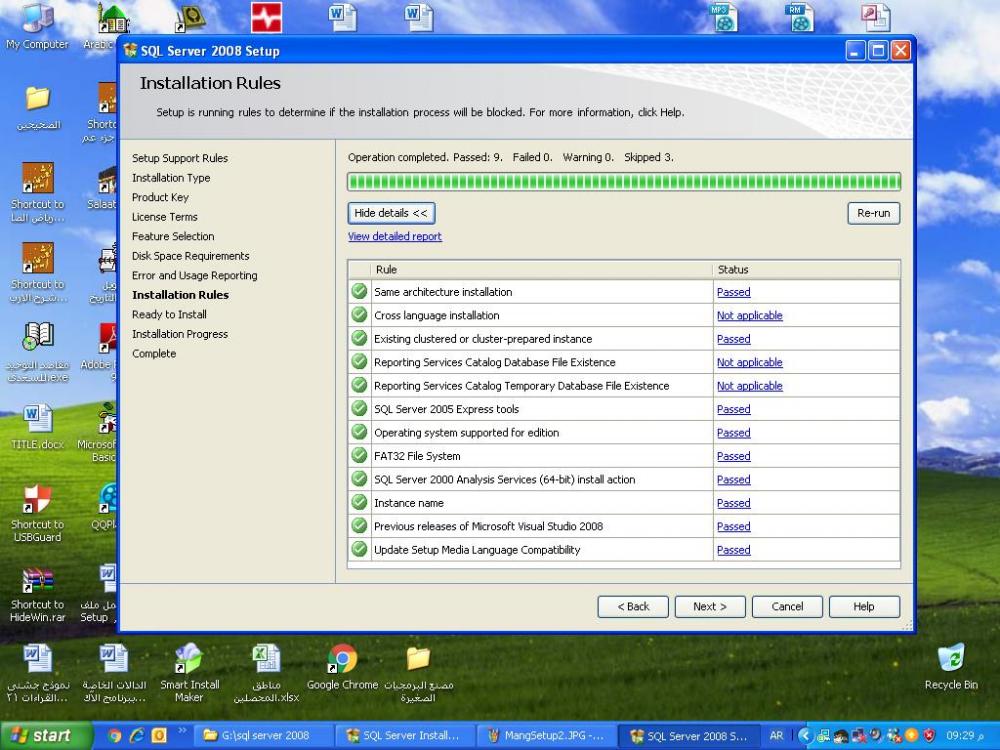This screenshot has width=1000, height=750.
Task: Open Passed status for Update Setup Media Language Compatibility
Action: (733, 550)
